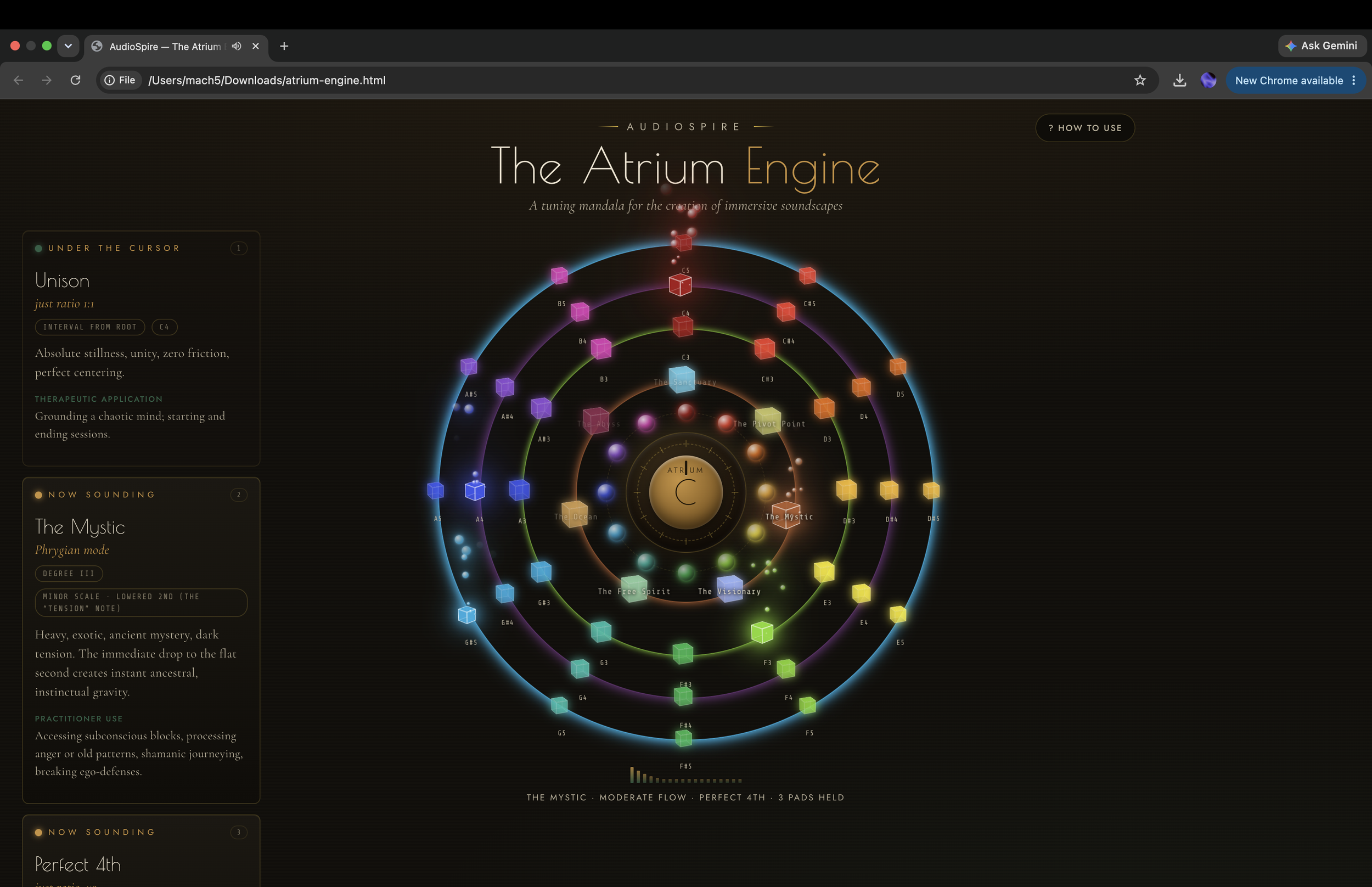The height and width of the screenshot is (887, 1372).
Task: Open the How To Use guide
Action: pos(1085,128)
